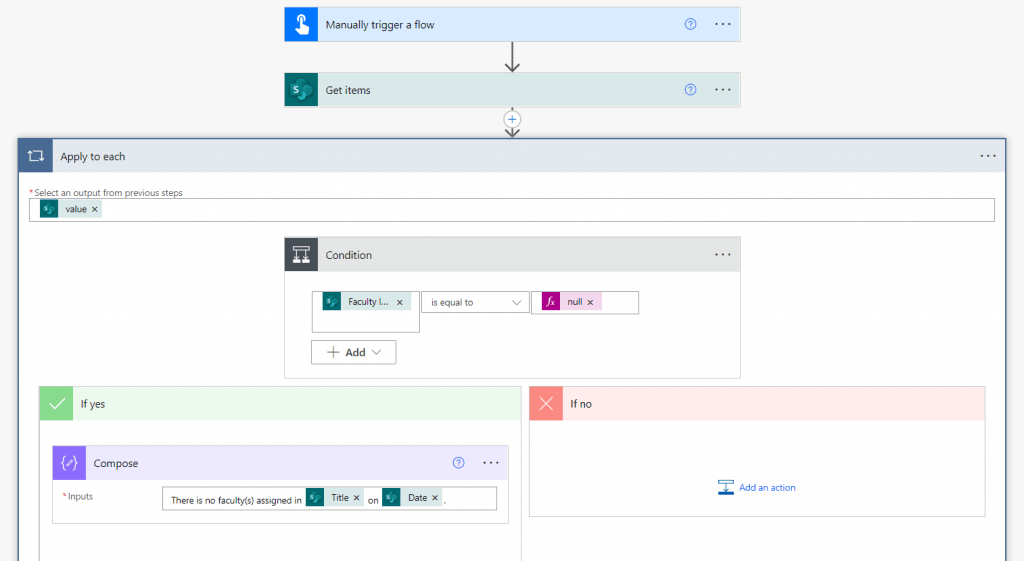Image resolution: width=1024 pixels, height=561 pixels.
Task: Click the If no branch header
Action: [x=757, y=404]
